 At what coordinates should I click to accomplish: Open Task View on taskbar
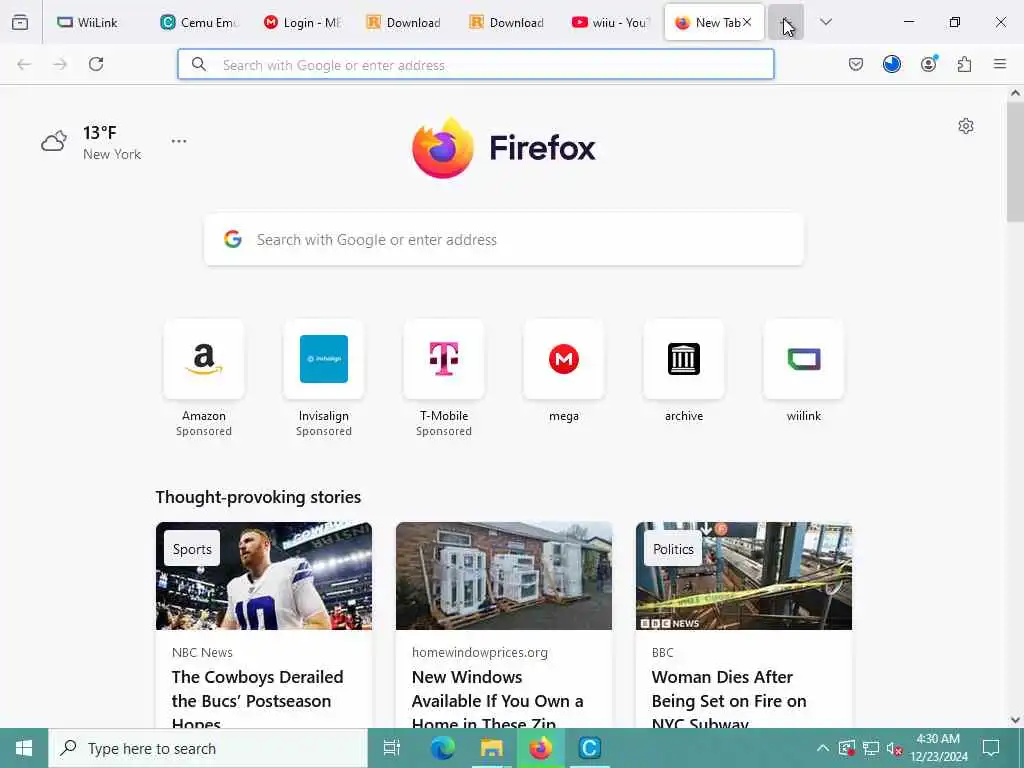391,748
